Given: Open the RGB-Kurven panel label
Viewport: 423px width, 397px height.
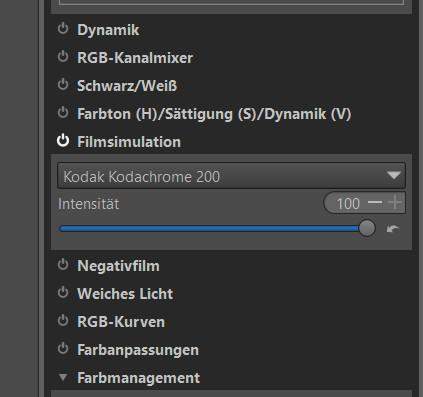Looking at the screenshot, I should tap(121, 322).
